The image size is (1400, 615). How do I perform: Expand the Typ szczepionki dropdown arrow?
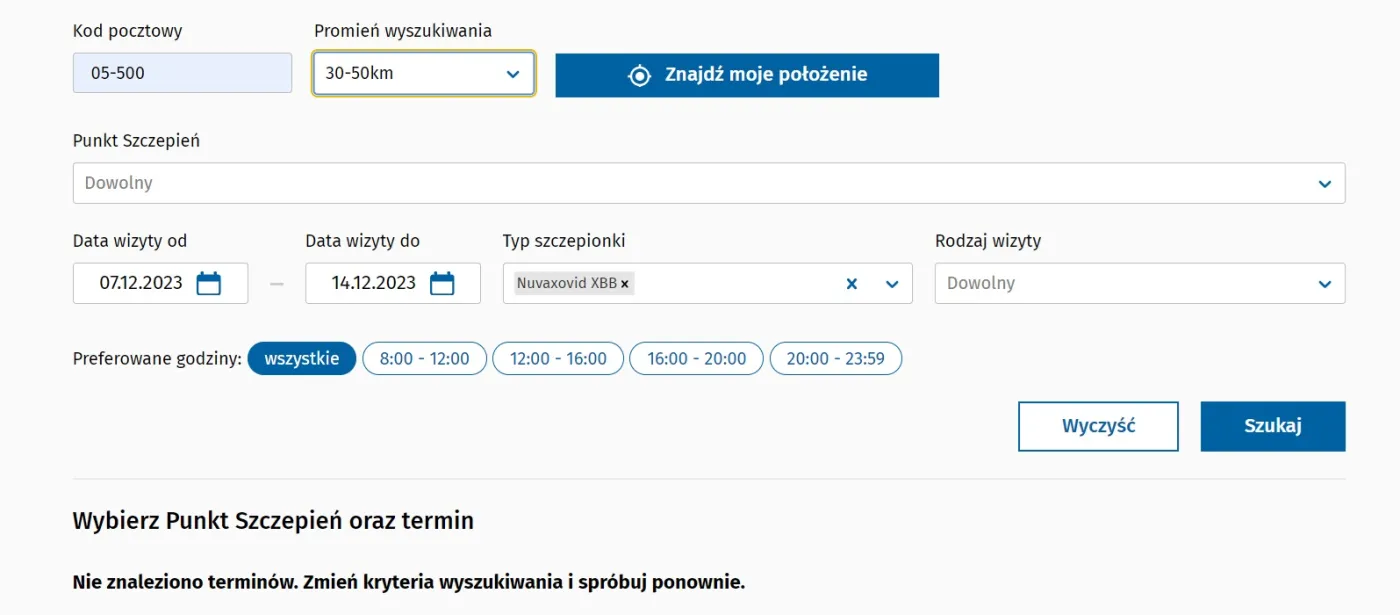pos(893,284)
